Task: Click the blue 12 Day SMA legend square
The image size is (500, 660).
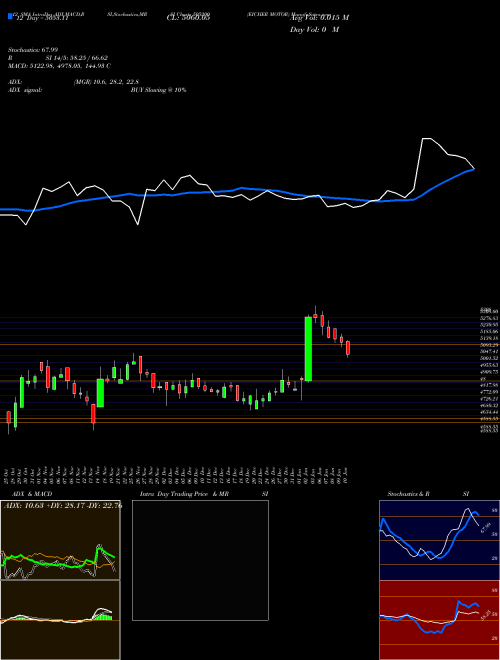Action: [10, 16]
